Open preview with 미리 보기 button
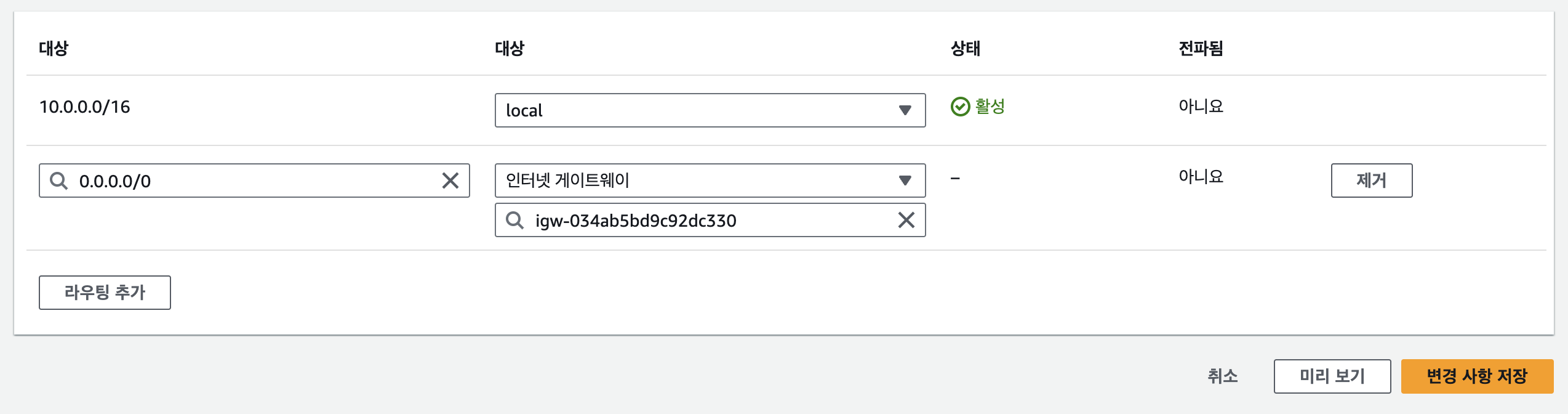 click(1332, 376)
